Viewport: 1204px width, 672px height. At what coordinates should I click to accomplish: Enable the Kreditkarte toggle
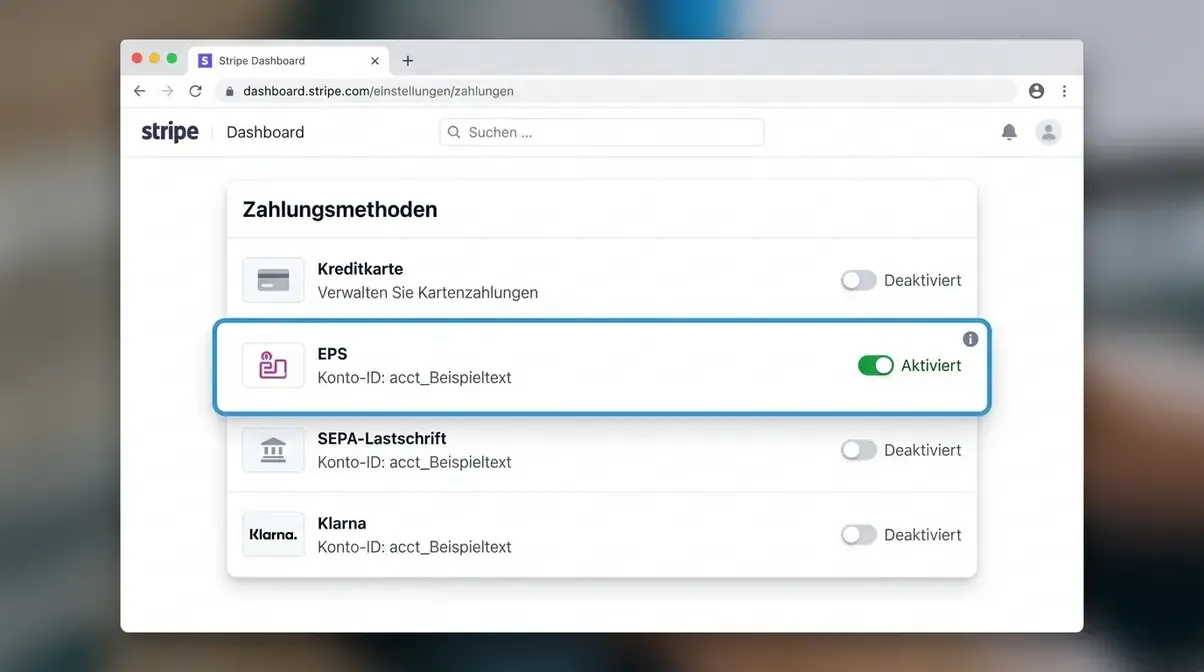859,280
